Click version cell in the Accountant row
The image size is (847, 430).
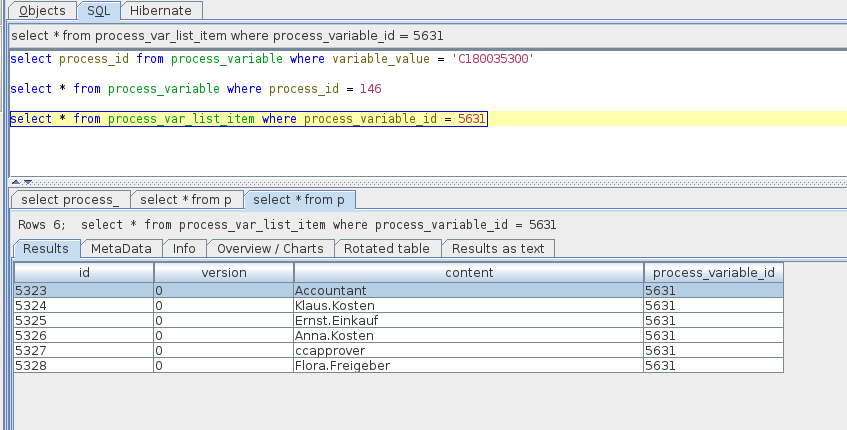[x=224, y=291]
